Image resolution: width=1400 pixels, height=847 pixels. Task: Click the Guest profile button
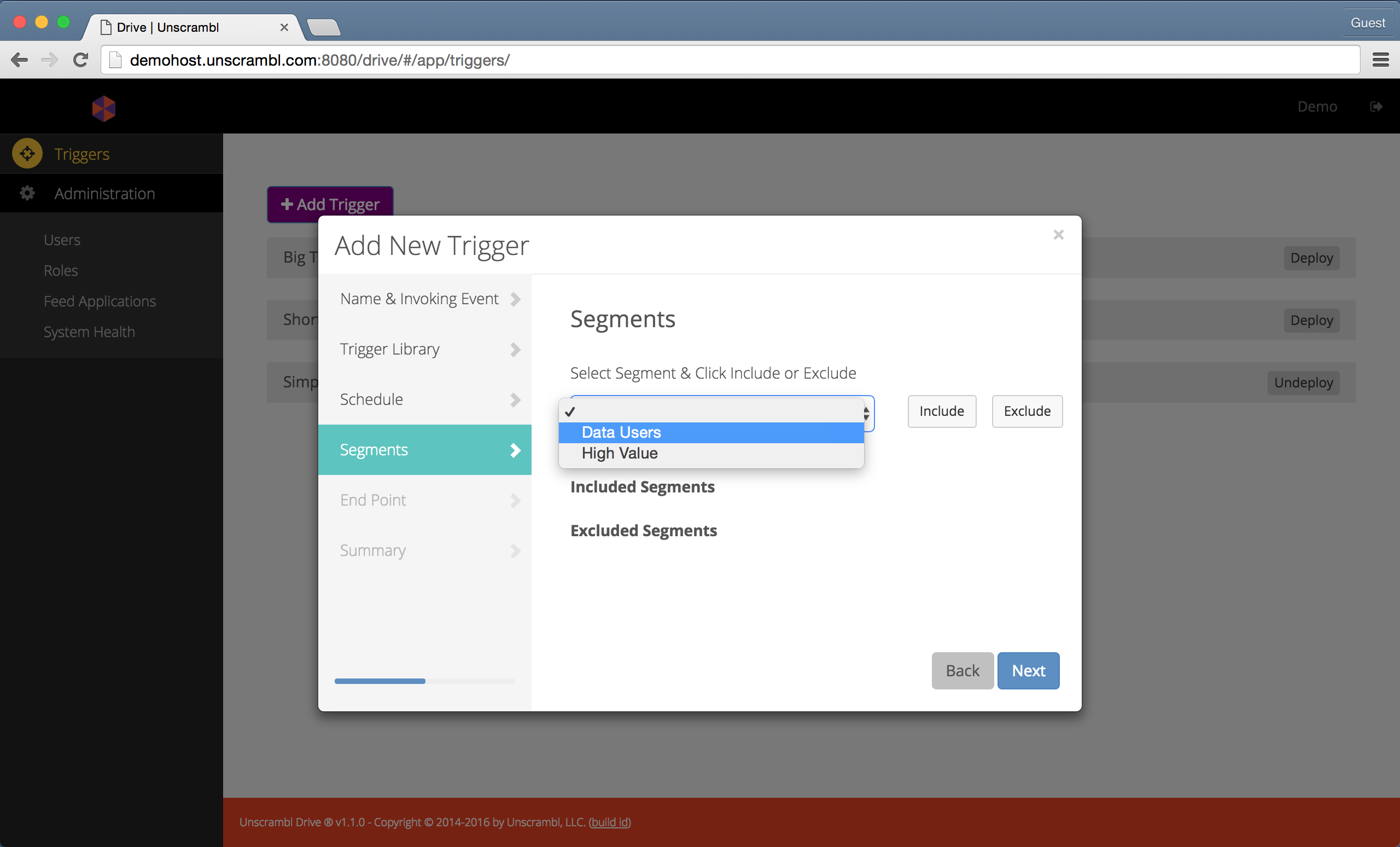pos(1368,23)
